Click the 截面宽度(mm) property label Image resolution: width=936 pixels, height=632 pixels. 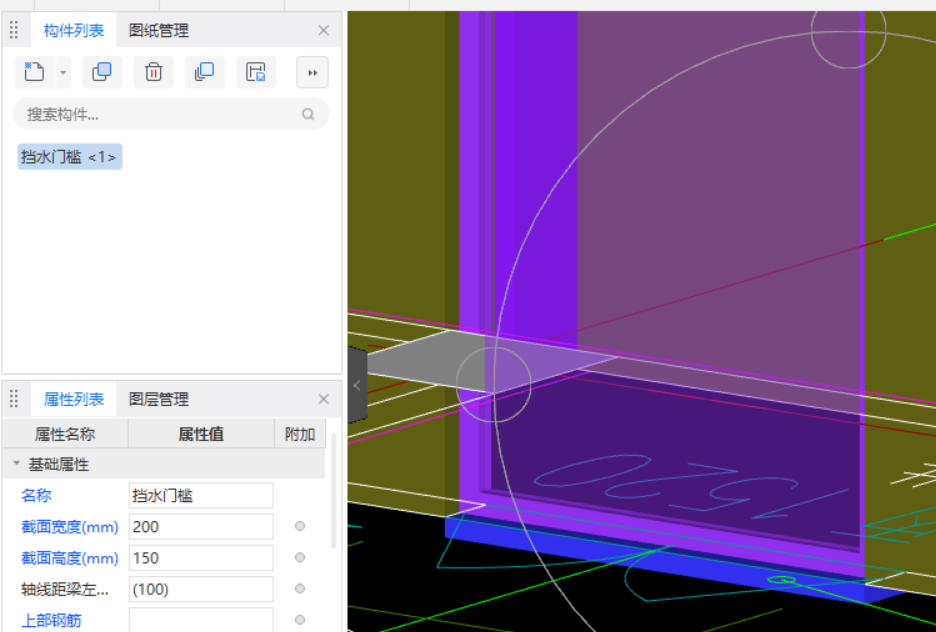coord(70,526)
